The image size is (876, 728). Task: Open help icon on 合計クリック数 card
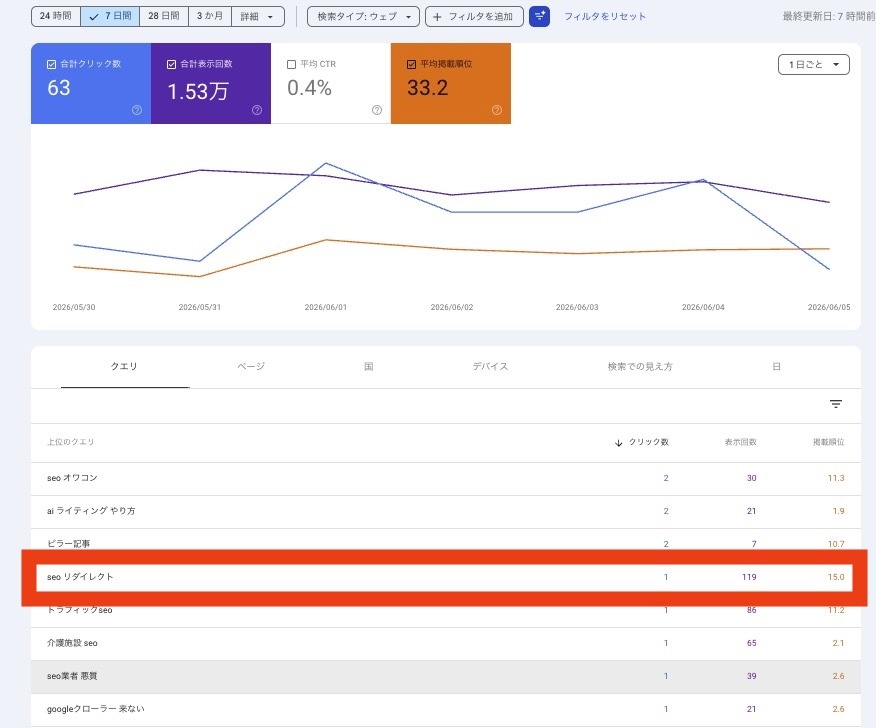click(137, 110)
